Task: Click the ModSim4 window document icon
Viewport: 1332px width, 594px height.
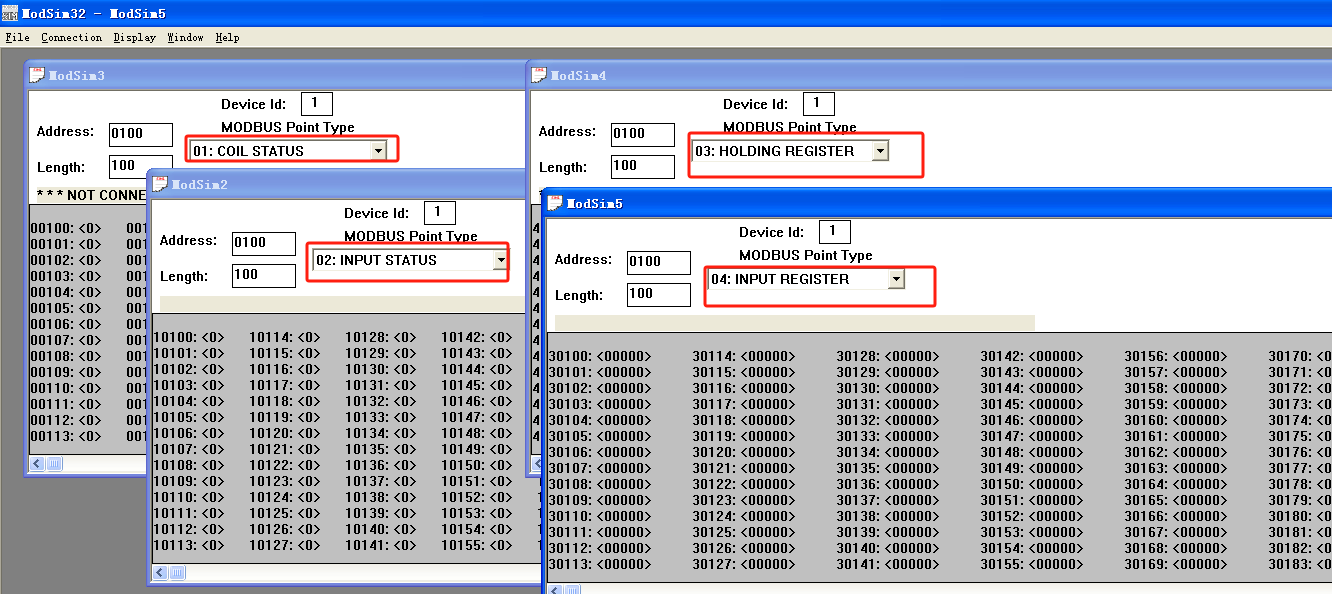Action: click(539, 75)
